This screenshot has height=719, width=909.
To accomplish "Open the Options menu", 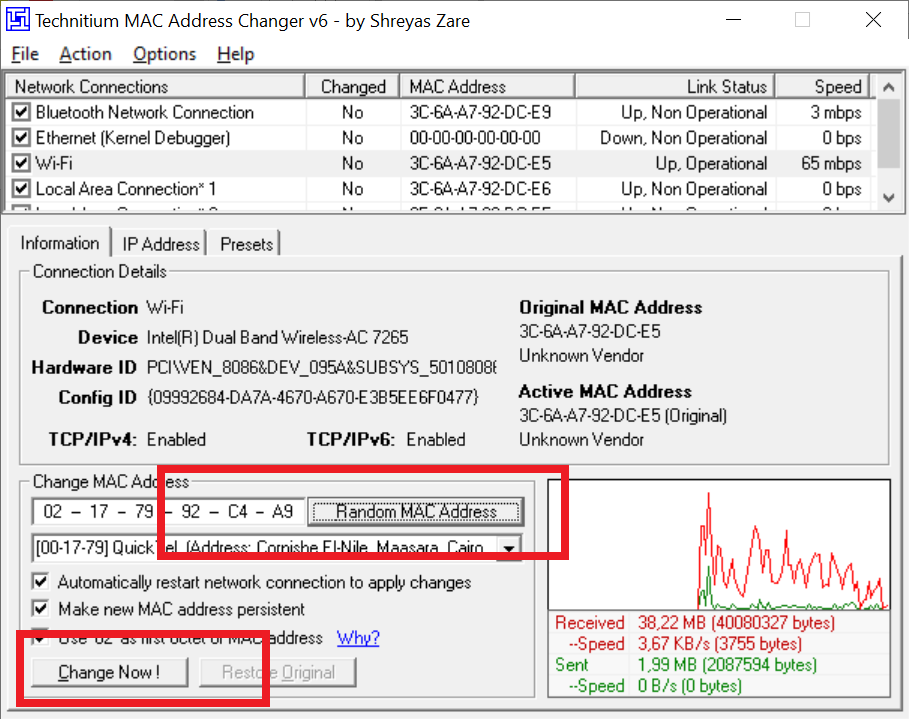I will point(164,54).
